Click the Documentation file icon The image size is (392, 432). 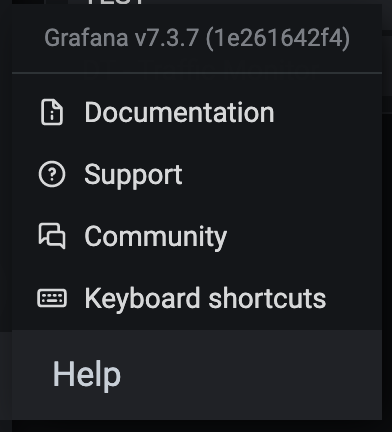[x=52, y=112]
